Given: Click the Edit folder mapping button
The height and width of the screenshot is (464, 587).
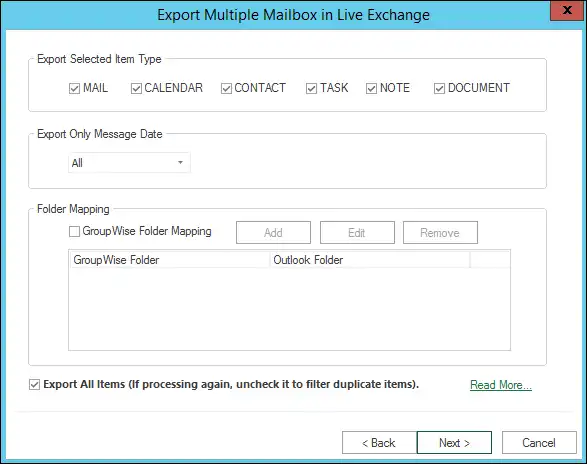Looking at the screenshot, I should pyautogui.click(x=357, y=233).
